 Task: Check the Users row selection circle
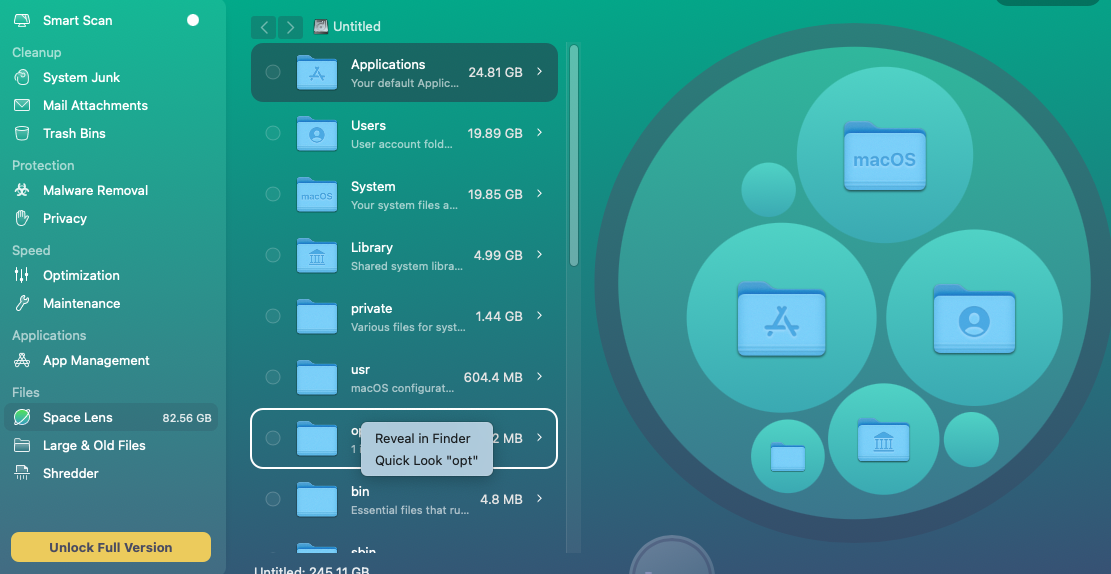(x=273, y=133)
